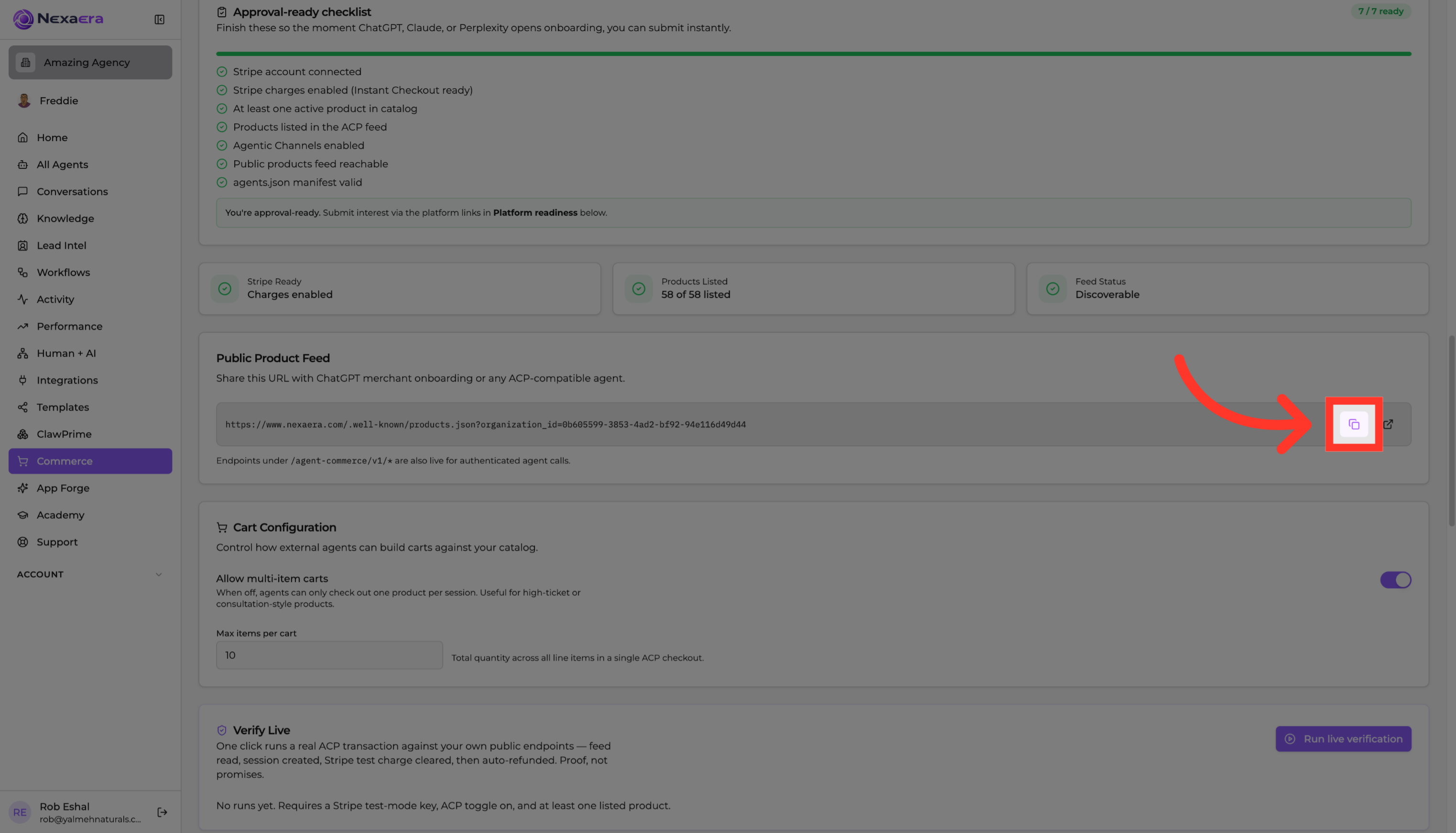The height and width of the screenshot is (833, 1456).
Task: Go to All Agents page
Action: click(90, 164)
